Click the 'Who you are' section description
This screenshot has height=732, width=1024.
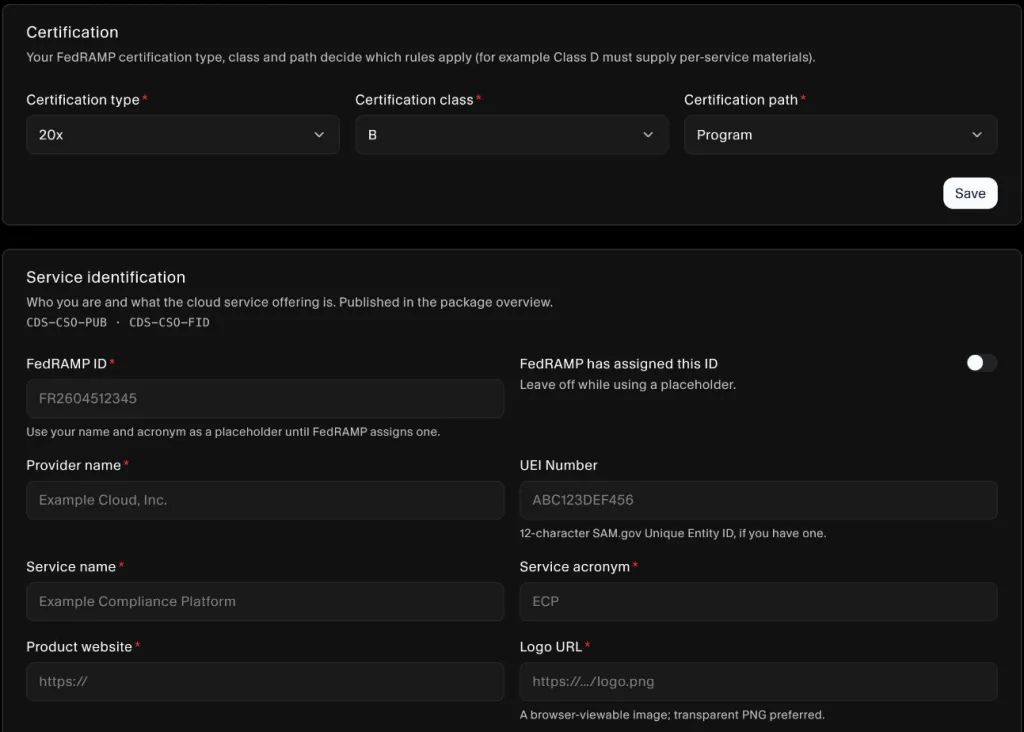289,302
